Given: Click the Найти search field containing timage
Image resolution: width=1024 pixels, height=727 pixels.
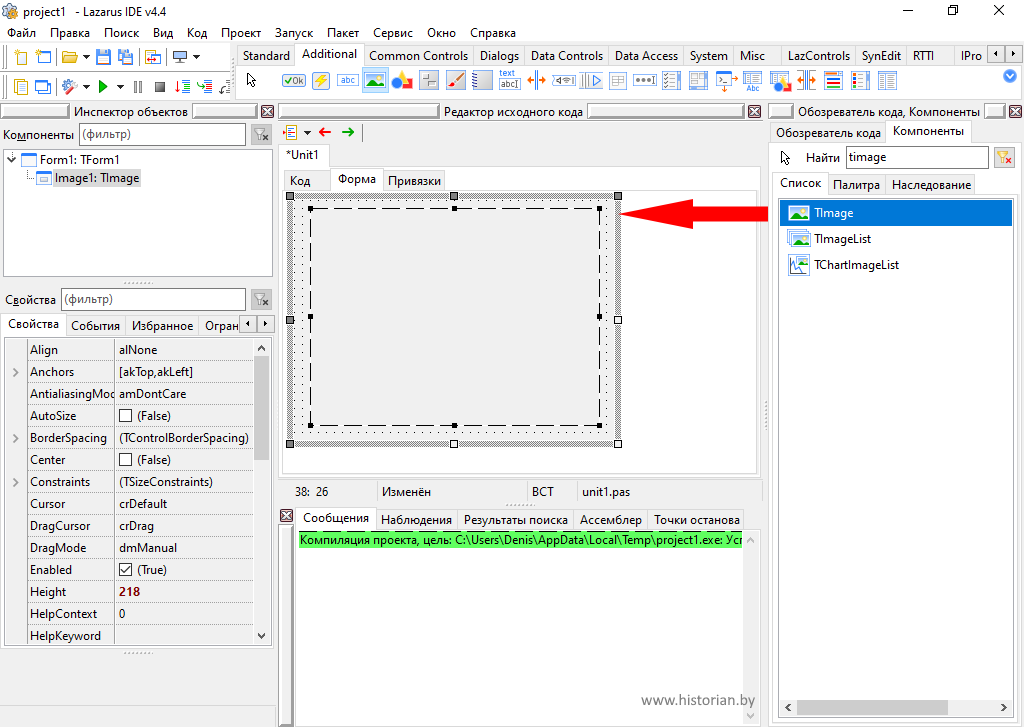Looking at the screenshot, I should pyautogui.click(x=916, y=157).
